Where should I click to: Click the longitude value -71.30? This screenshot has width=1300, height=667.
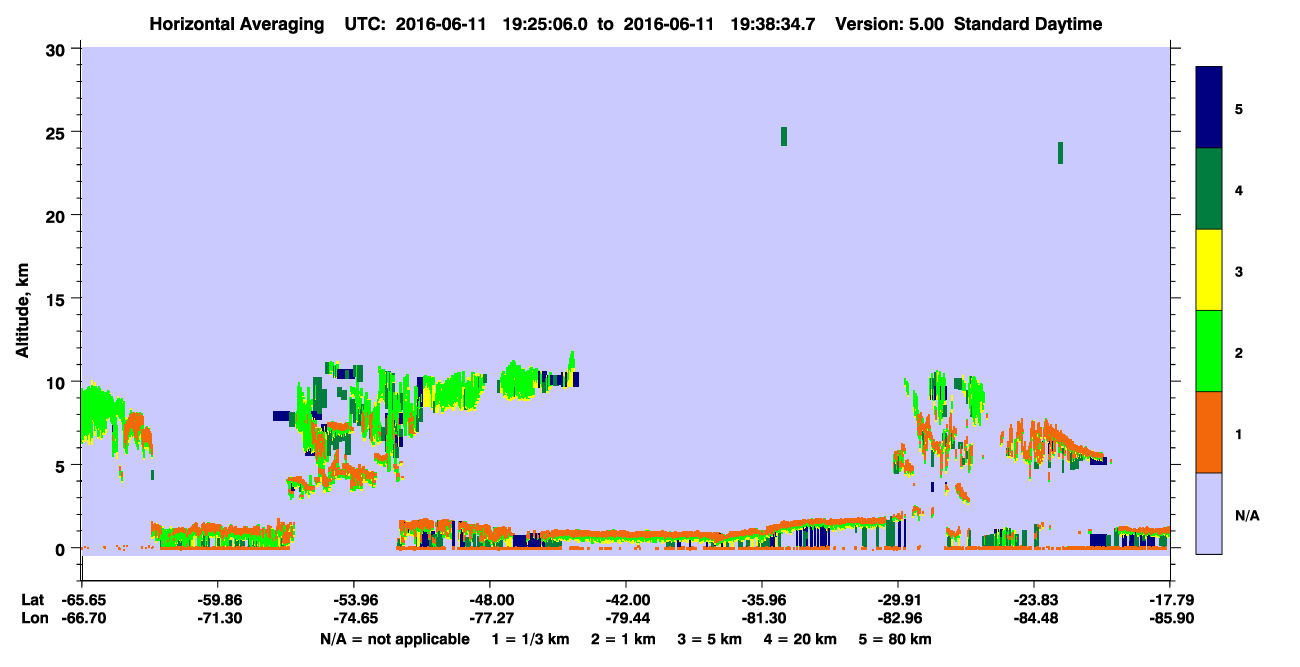218,619
